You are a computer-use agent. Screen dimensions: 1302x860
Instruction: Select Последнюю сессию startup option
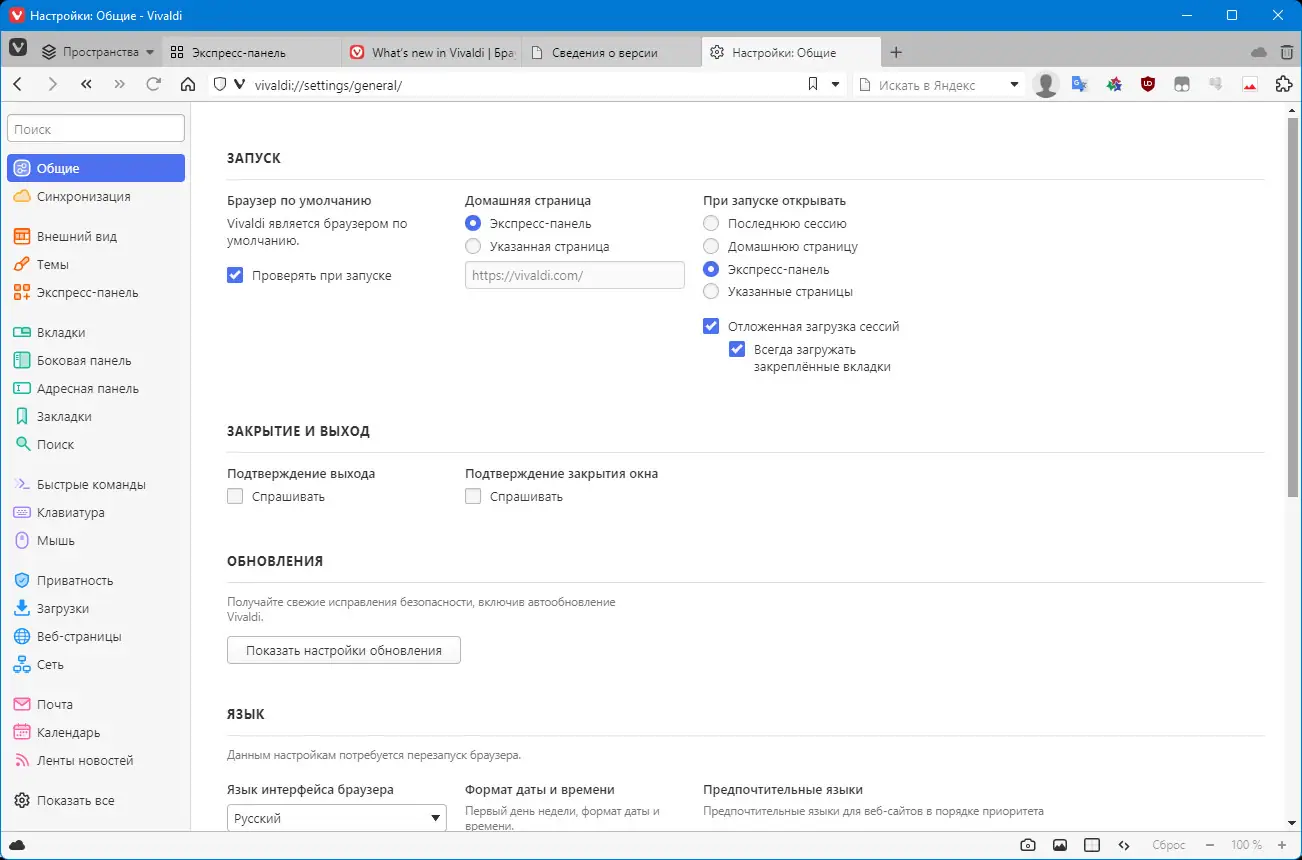710,223
